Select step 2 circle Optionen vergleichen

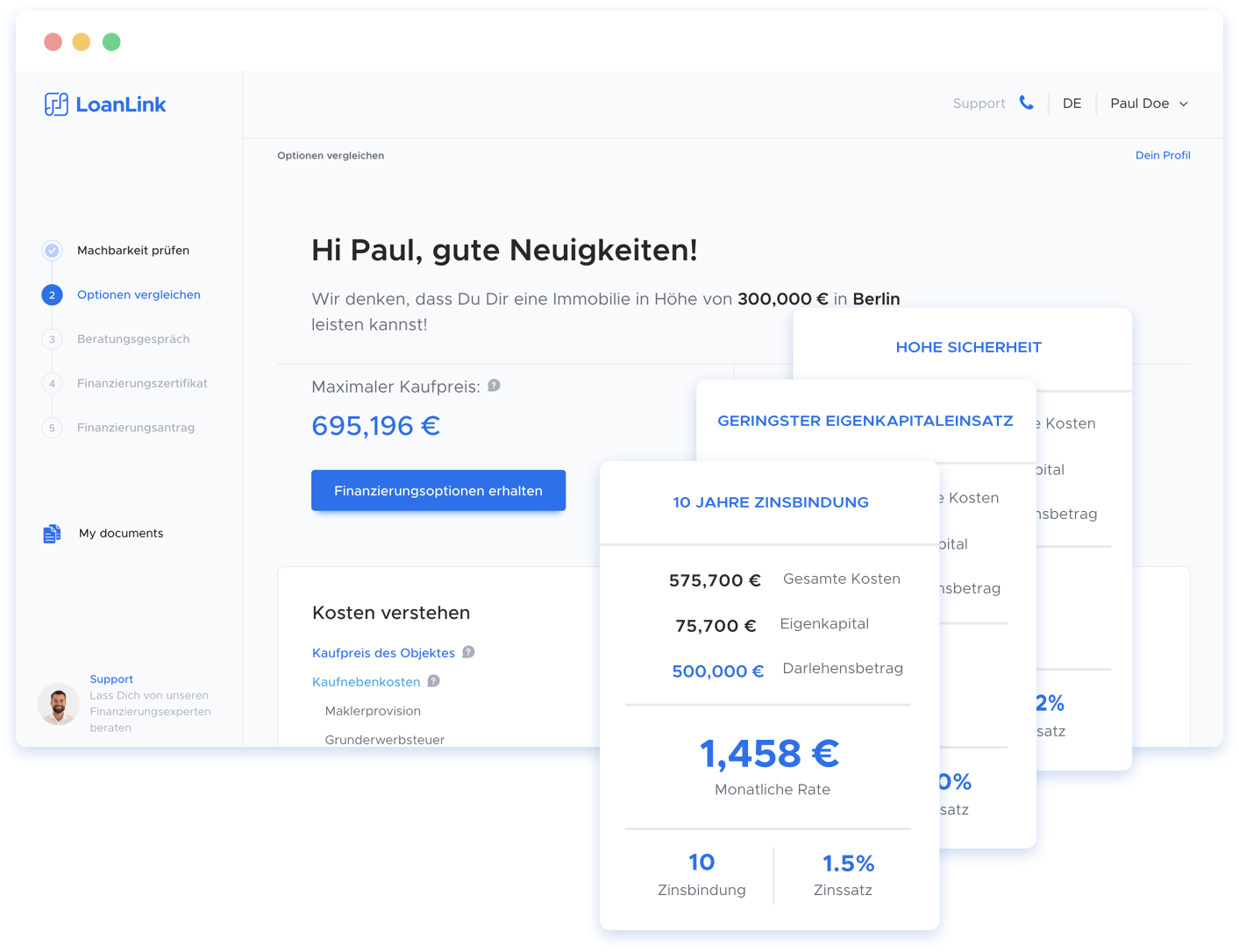[53, 295]
